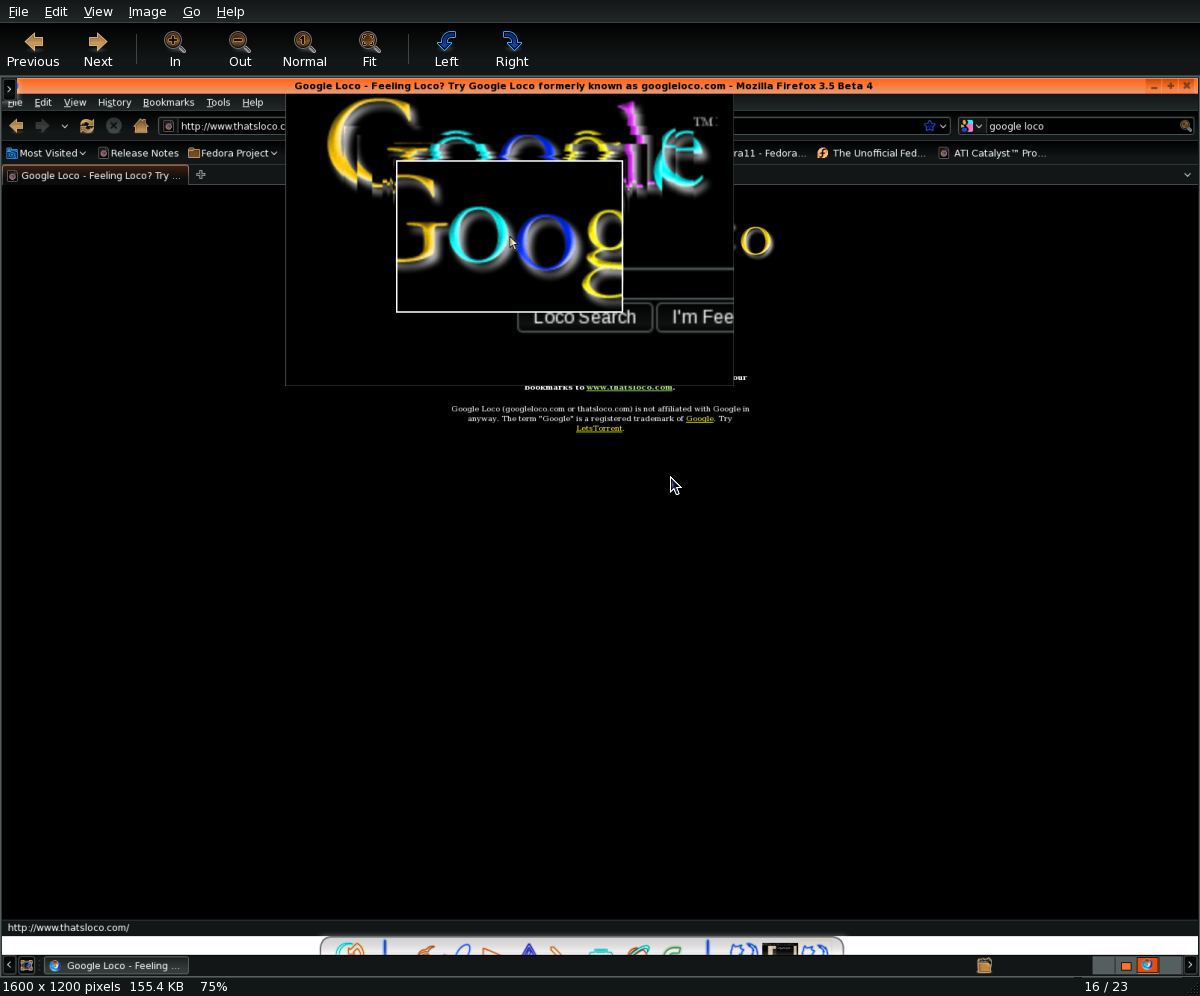Viewport: 1200px width, 996px height.
Task: Click the right panel hide arrow
Action: click(x=1191, y=966)
